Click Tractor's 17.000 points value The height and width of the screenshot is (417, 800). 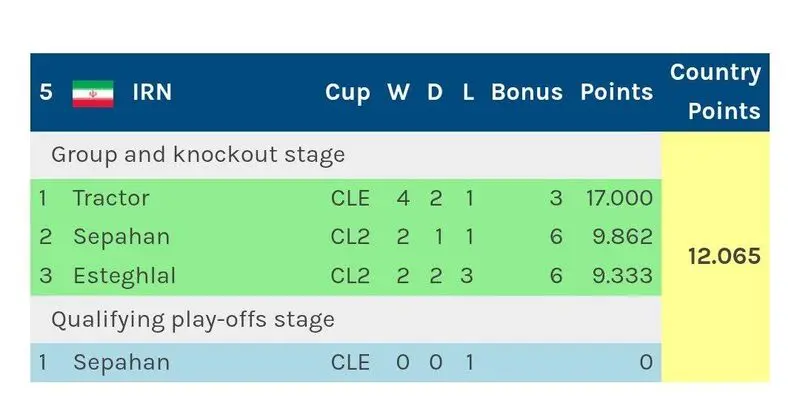pyautogui.click(x=619, y=198)
